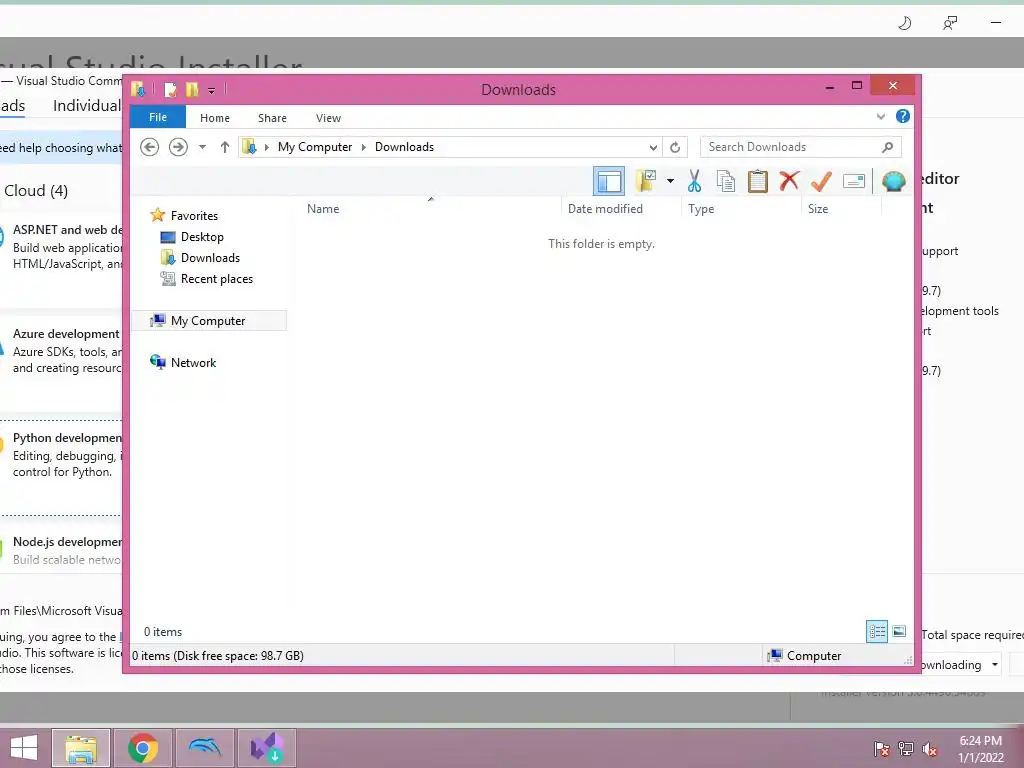Open the Installer downloading options dropdown
1024x768 pixels.
point(995,665)
